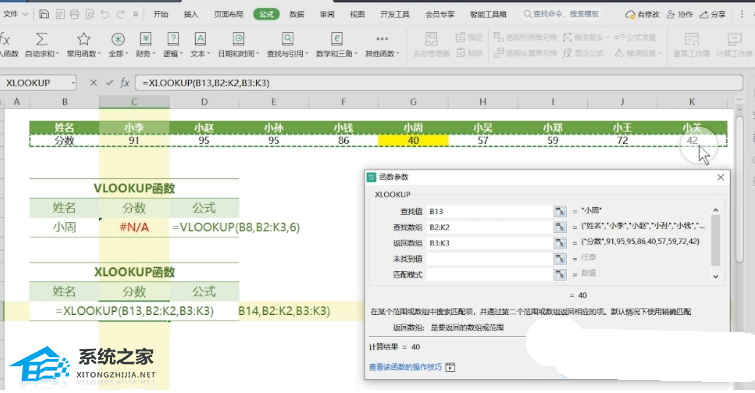Expand the XLOOKUP name box dropdown

[73, 83]
